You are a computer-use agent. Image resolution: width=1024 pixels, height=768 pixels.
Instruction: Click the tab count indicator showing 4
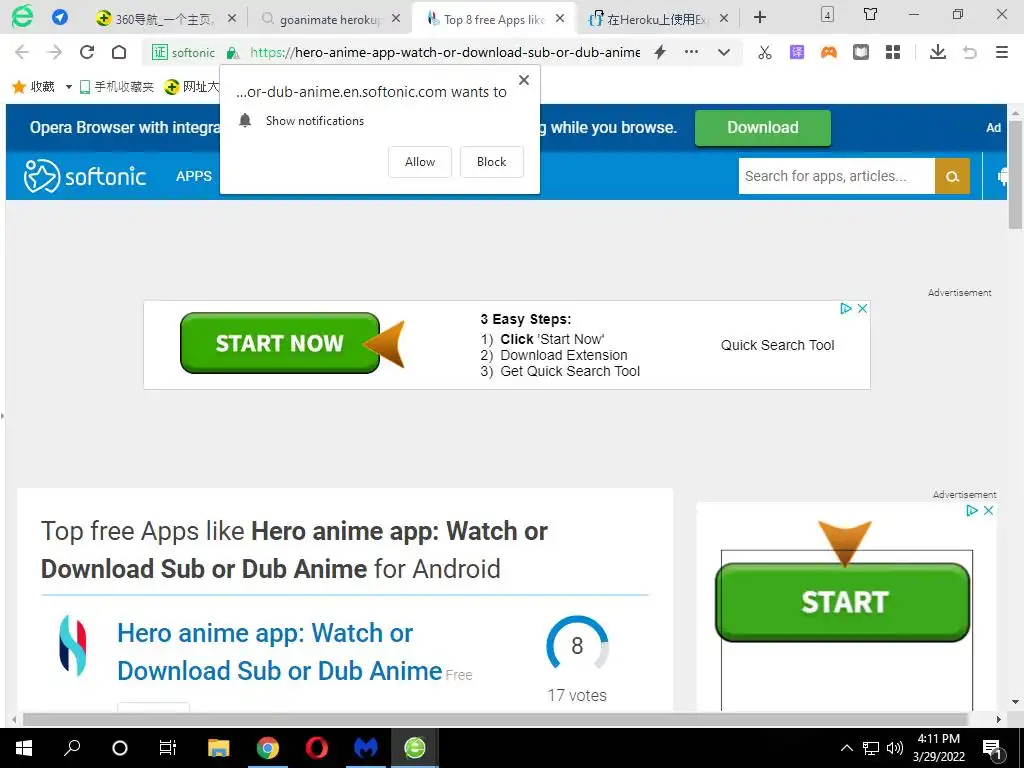(x=827, y=14)
